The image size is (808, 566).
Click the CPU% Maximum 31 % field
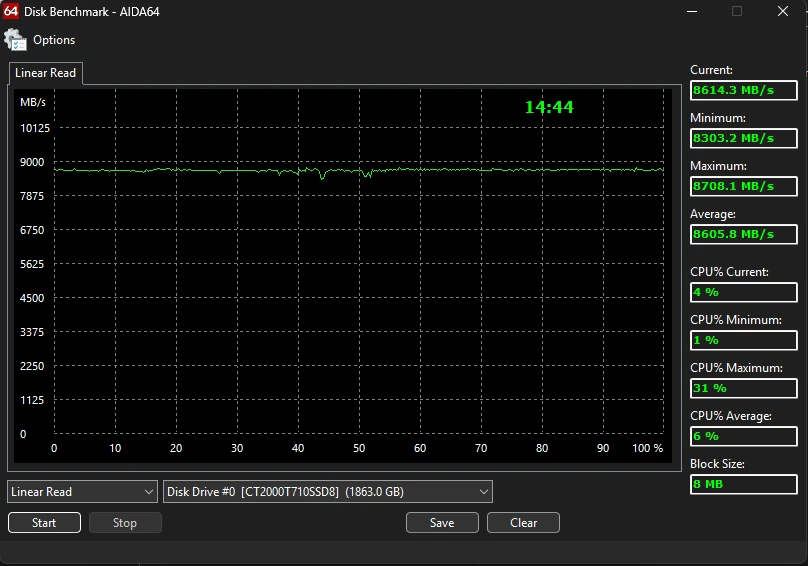(744, 388)
